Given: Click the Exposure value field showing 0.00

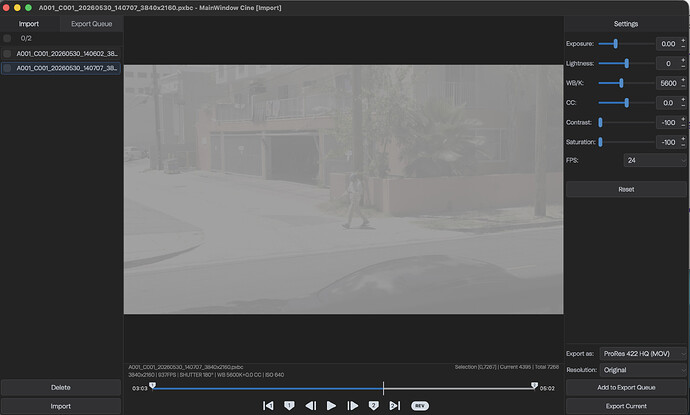Looking at the screenshot, I should [x=668, y=44].
